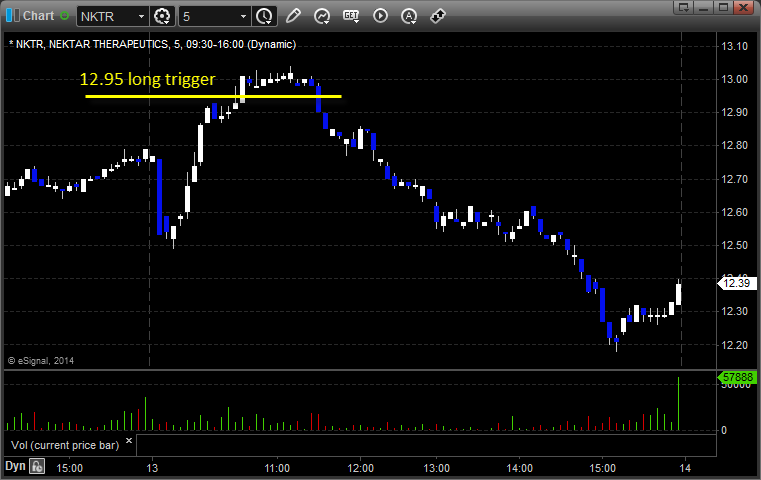Click the pop-out window icon
761x480 pixels.
(684, 7)
